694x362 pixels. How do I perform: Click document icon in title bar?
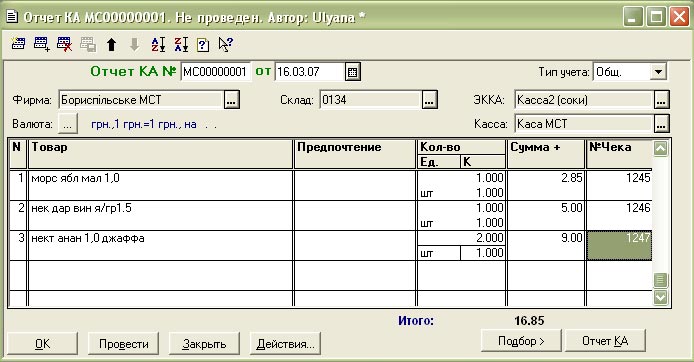pyautogui.click(x=12, y=17)
